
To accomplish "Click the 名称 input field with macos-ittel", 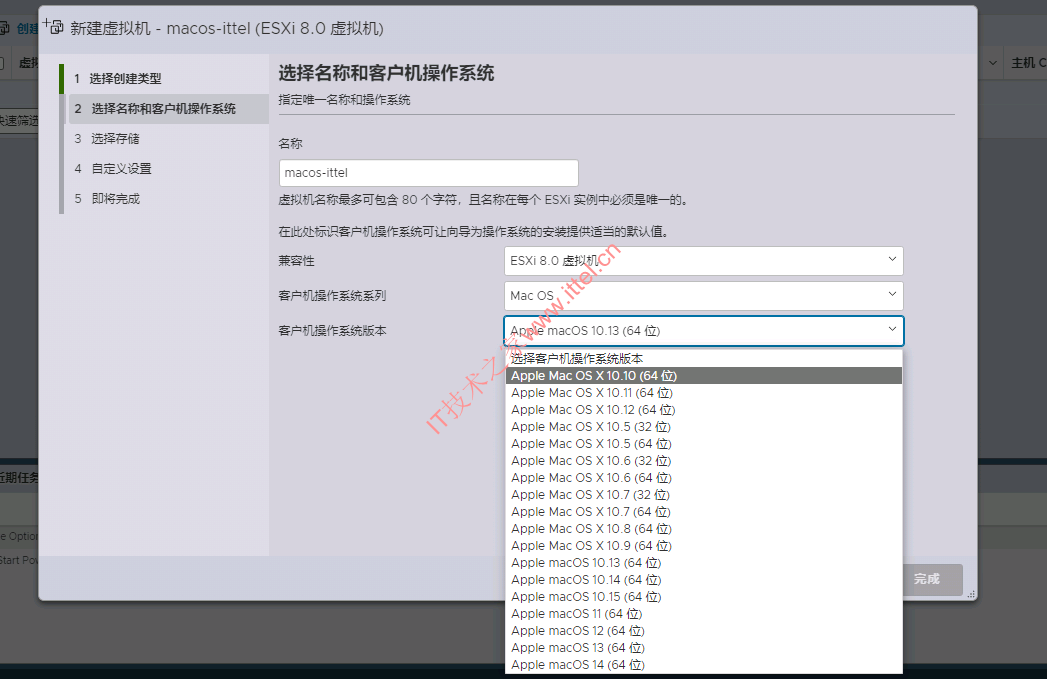I will tap(428, 172).
